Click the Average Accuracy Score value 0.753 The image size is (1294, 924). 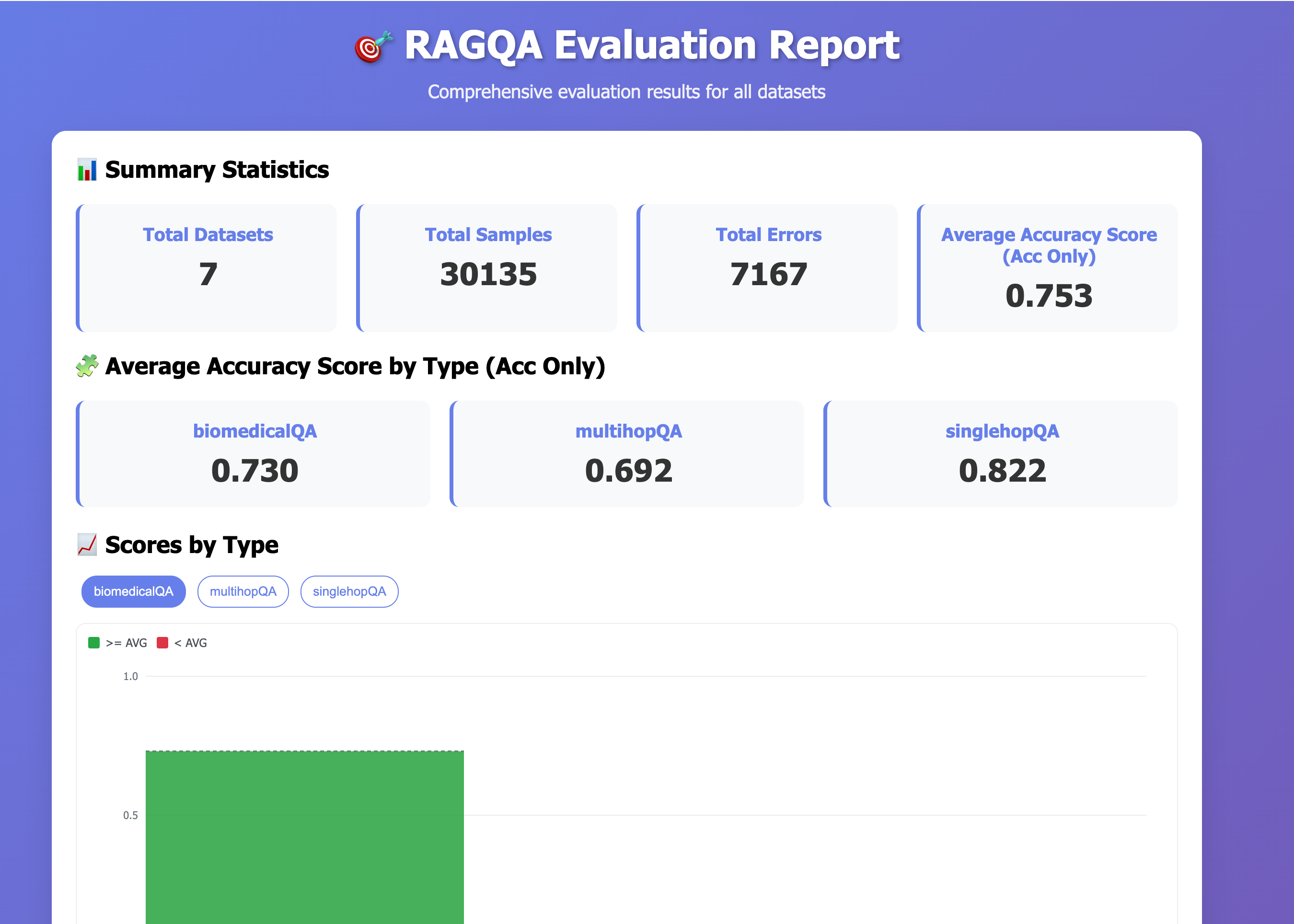click(x=1049, y=296)
